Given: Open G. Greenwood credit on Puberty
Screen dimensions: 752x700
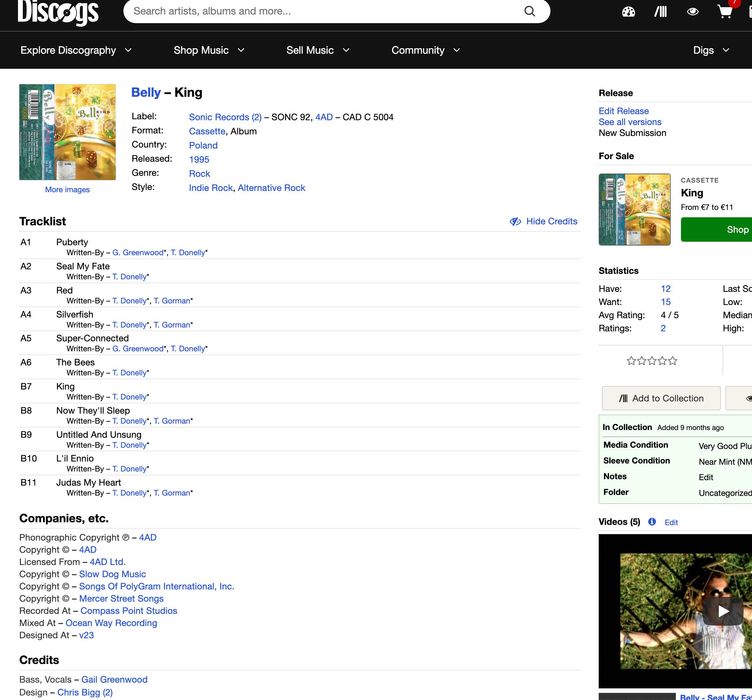Looking at the screenshot, I should coord(138,253).
